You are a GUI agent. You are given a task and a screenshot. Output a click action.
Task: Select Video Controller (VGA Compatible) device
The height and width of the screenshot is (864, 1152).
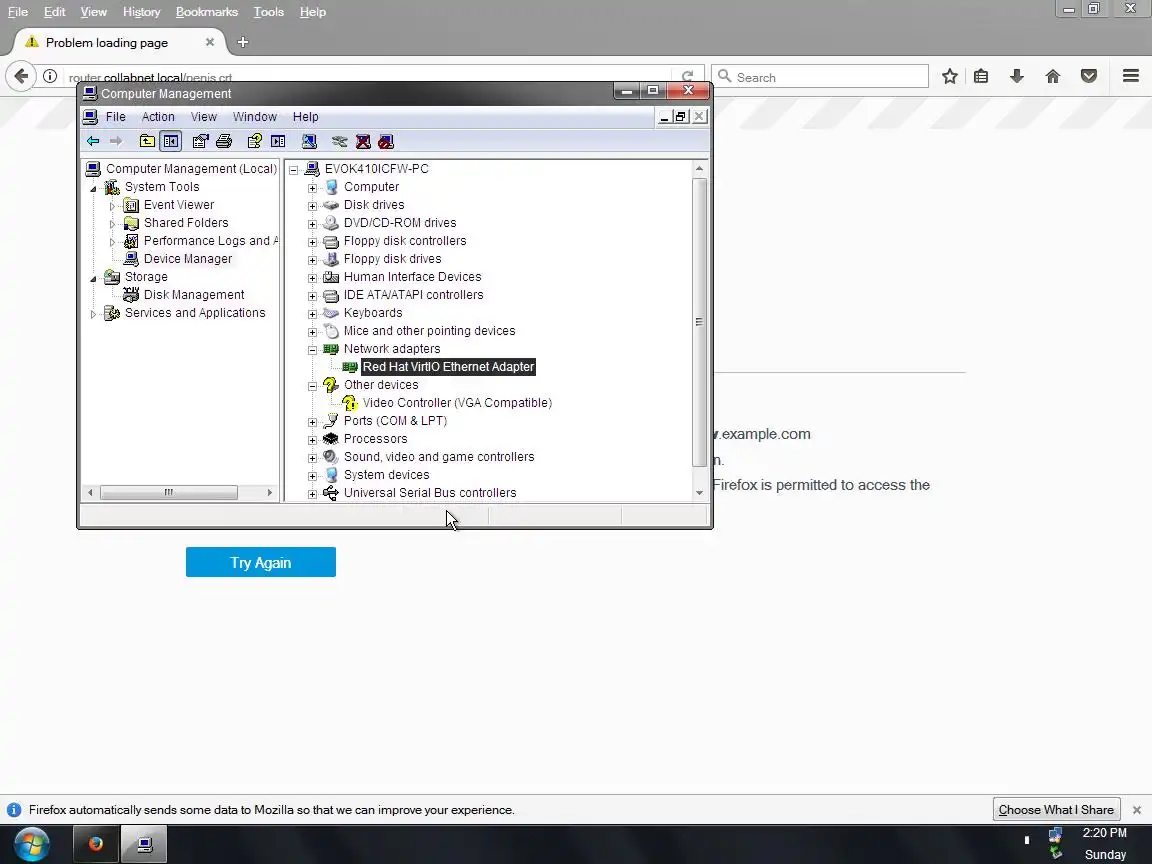[x=457, y=403]
